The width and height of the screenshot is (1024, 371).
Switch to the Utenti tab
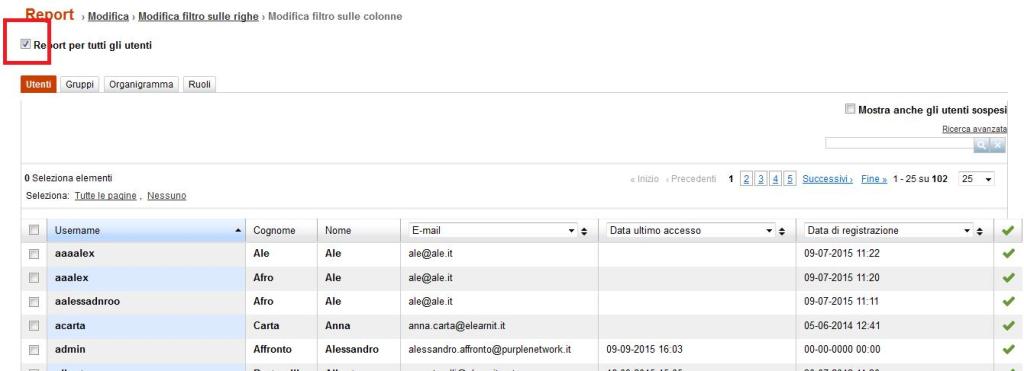tap(39, 84)
